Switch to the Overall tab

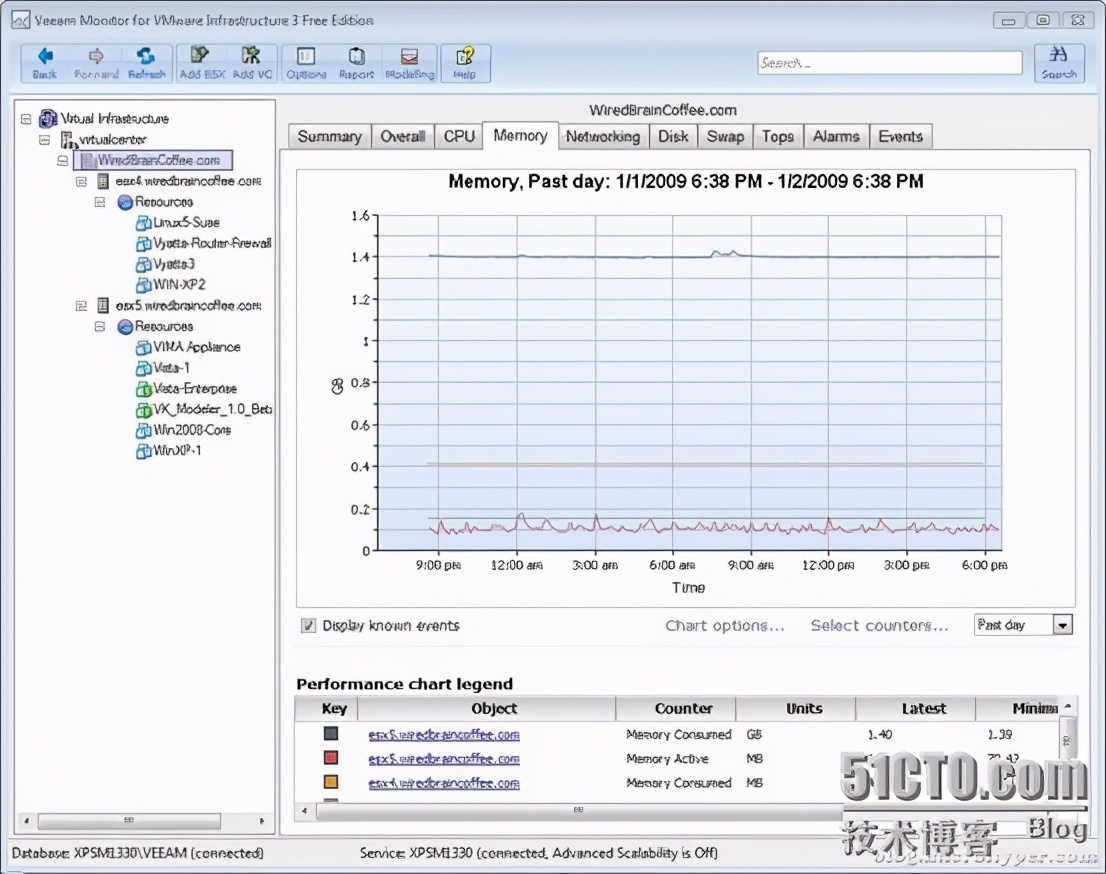[403, 136]
